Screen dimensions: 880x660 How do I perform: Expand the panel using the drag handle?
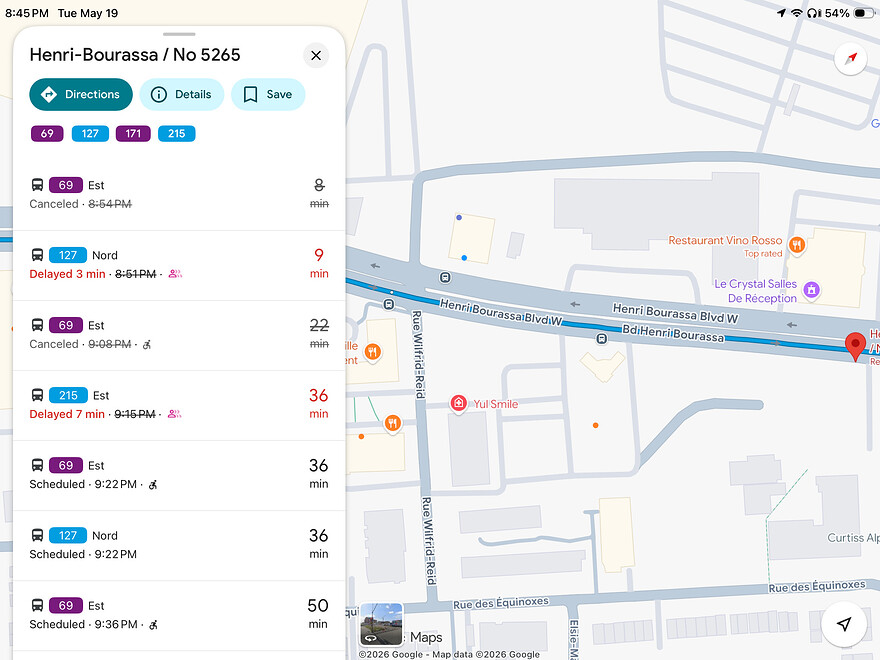pos(179,34)
